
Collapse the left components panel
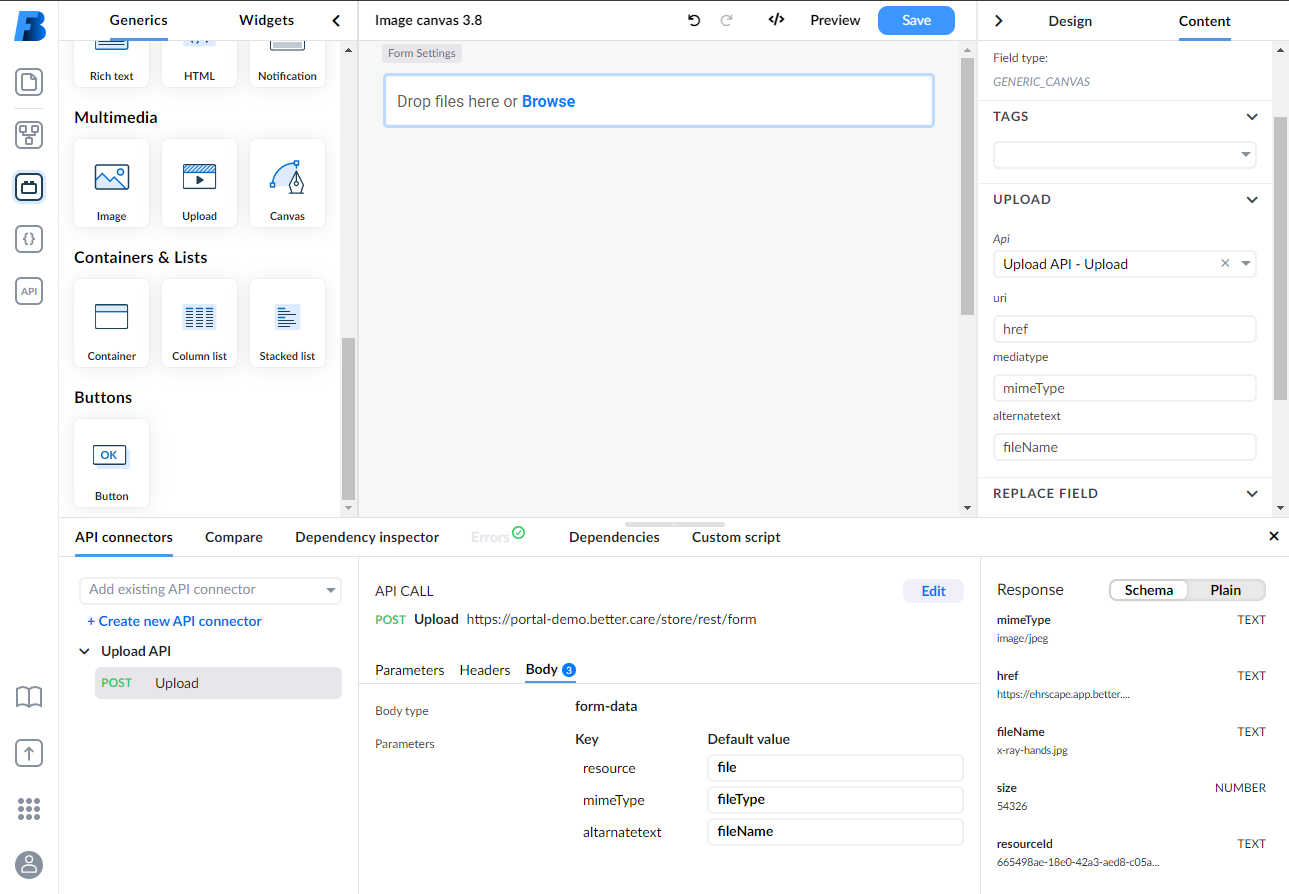(x=336, y=20)
